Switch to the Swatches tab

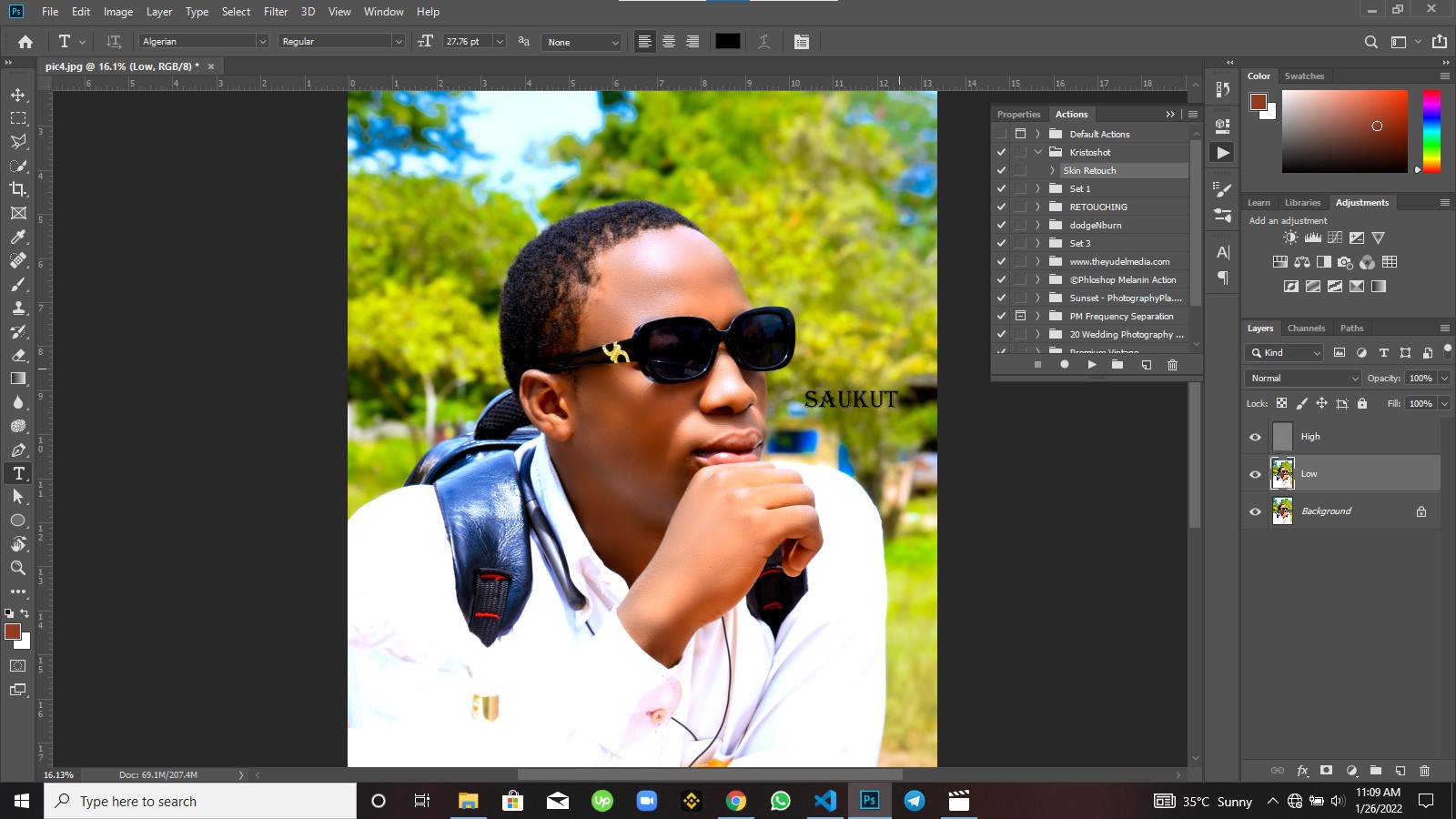point(1304,76)
